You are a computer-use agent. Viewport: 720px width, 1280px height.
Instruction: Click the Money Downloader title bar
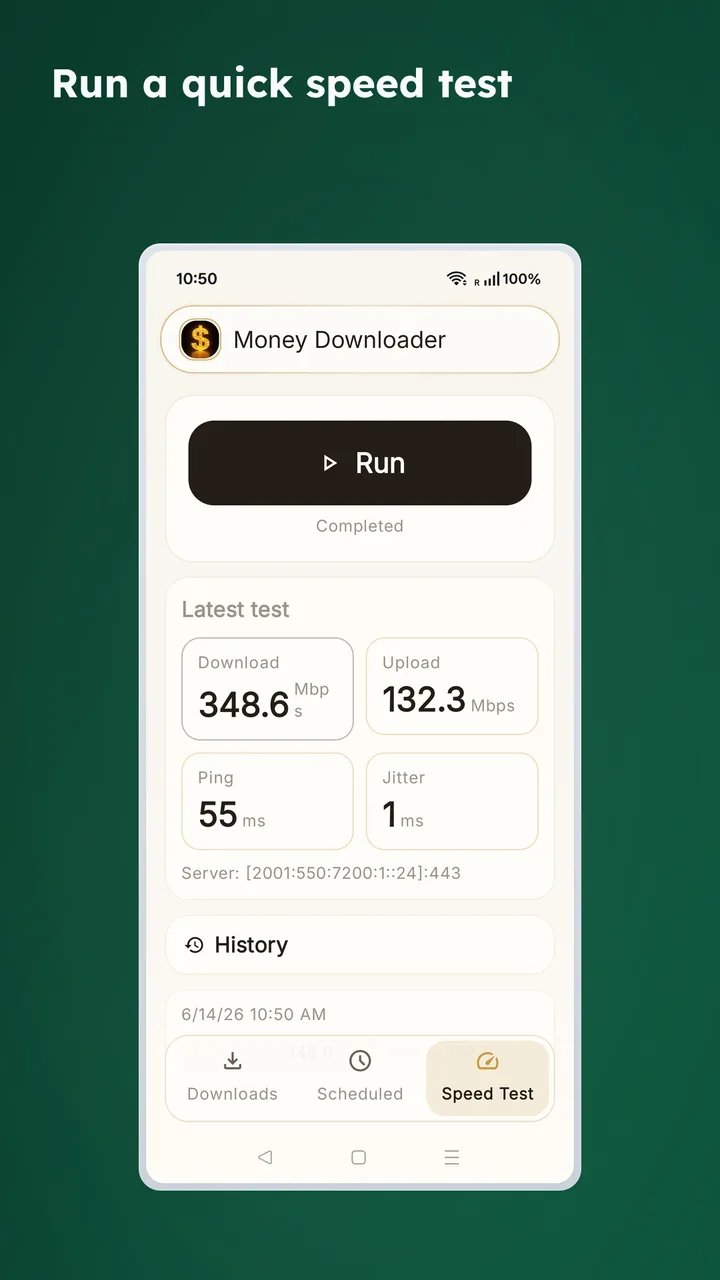[x=360, y=340]
